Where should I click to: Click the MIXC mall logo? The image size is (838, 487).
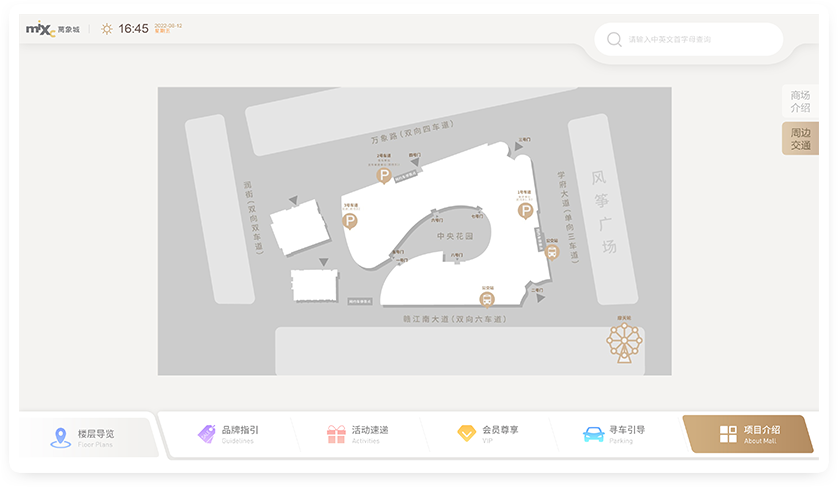(49, 29)
